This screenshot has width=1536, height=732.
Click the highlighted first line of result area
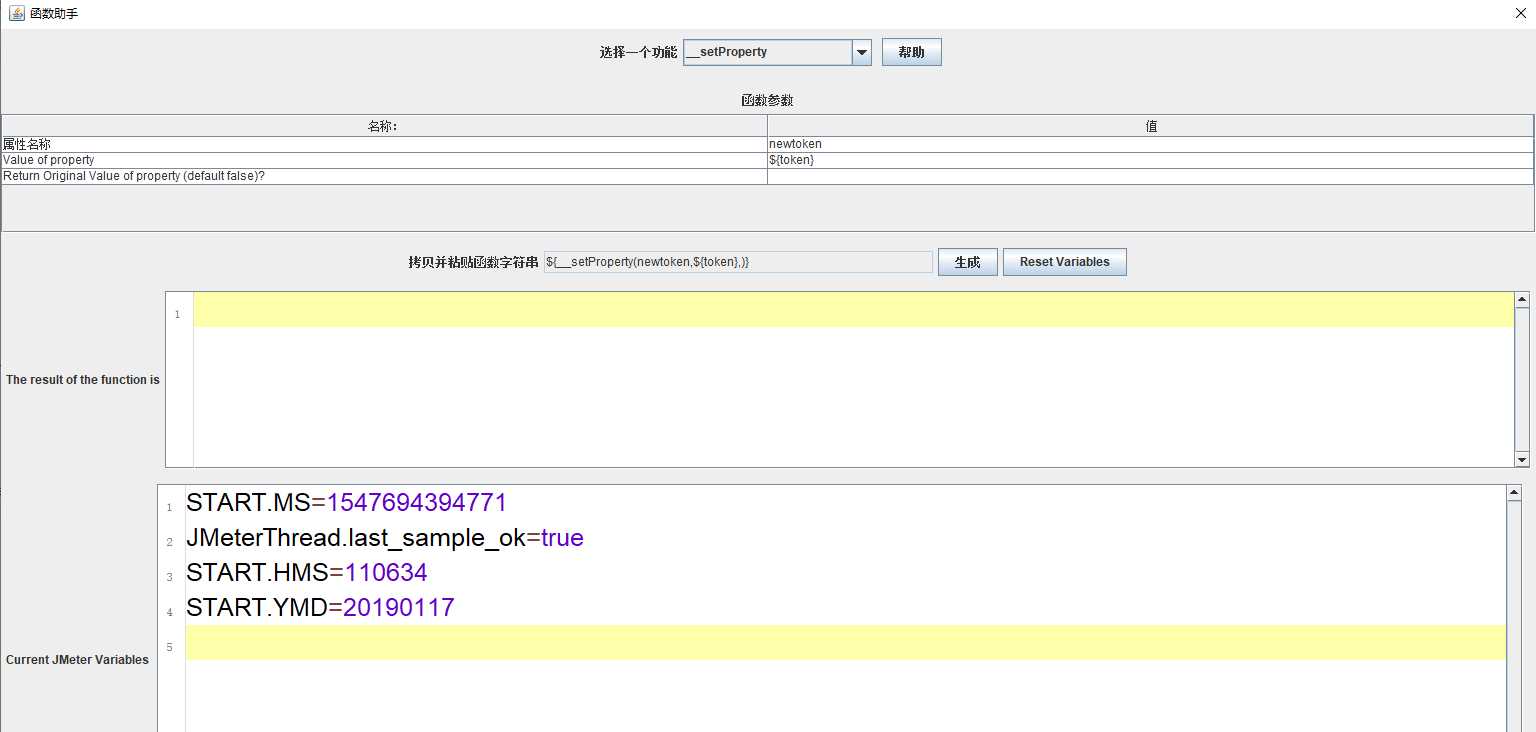coord(853,310)
